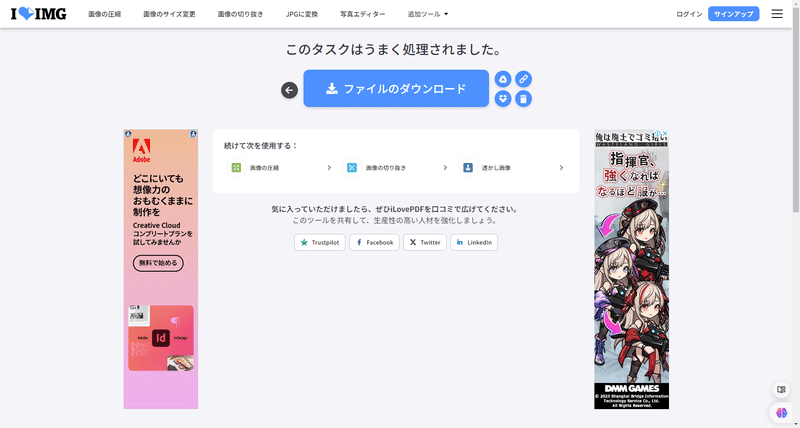The width and height of the screenshot is (800, 428).
Task: Close the right ad via its X icon
Action: pyautogui.click(x=665, y=134)
